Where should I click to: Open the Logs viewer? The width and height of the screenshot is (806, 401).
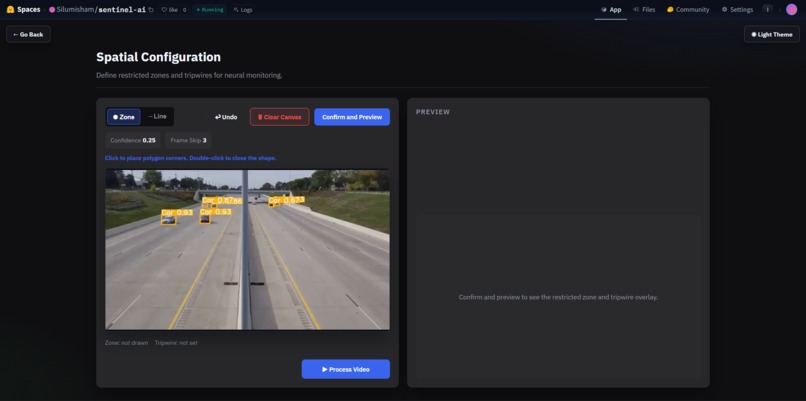[x=242, y=10]
